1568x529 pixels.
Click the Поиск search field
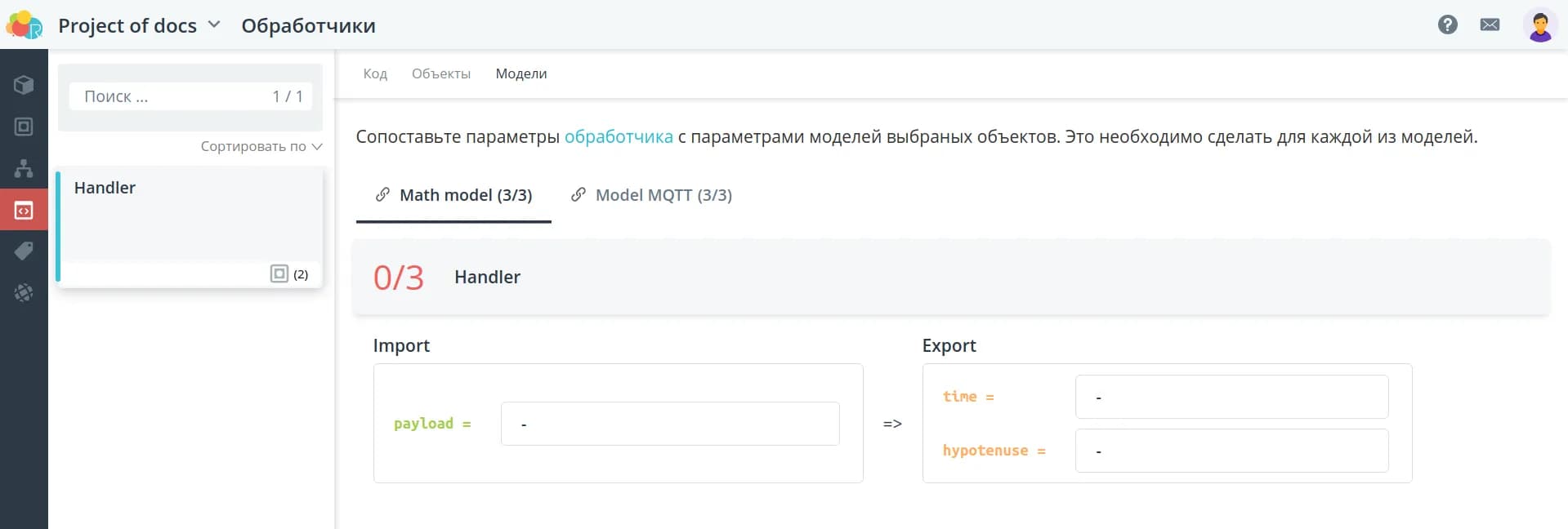172,96
